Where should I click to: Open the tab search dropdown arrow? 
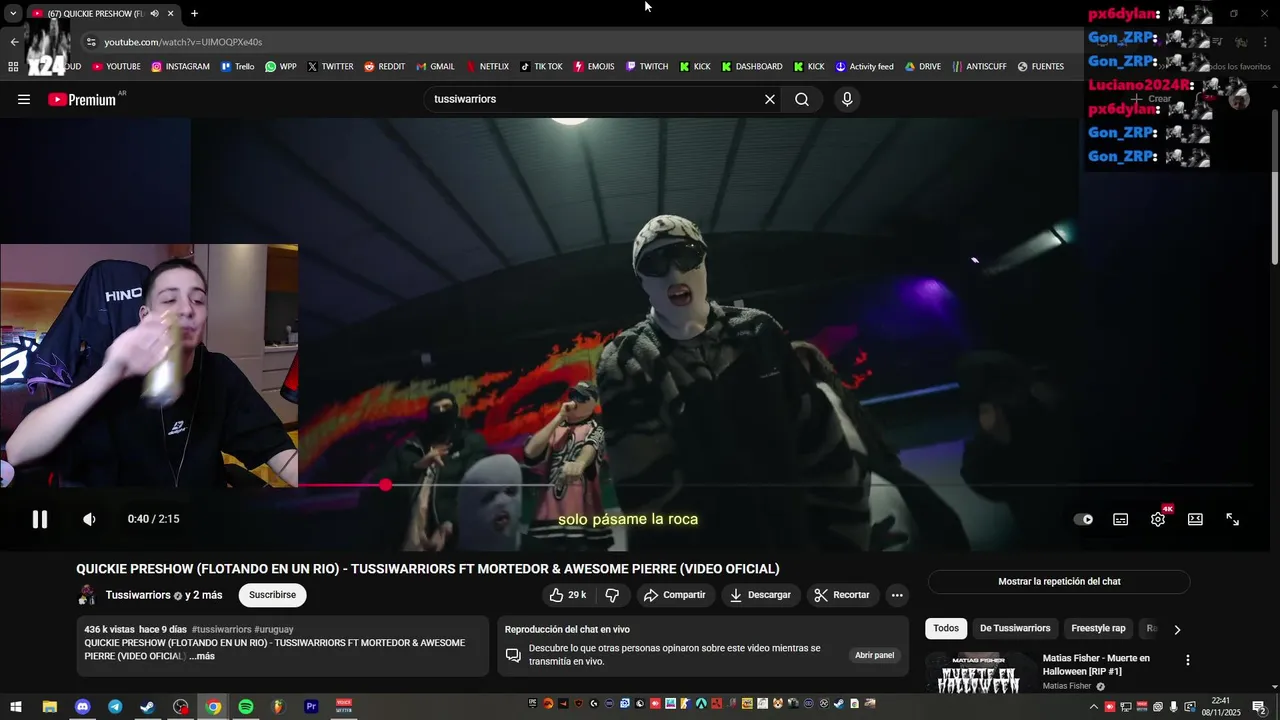point(13,14)
